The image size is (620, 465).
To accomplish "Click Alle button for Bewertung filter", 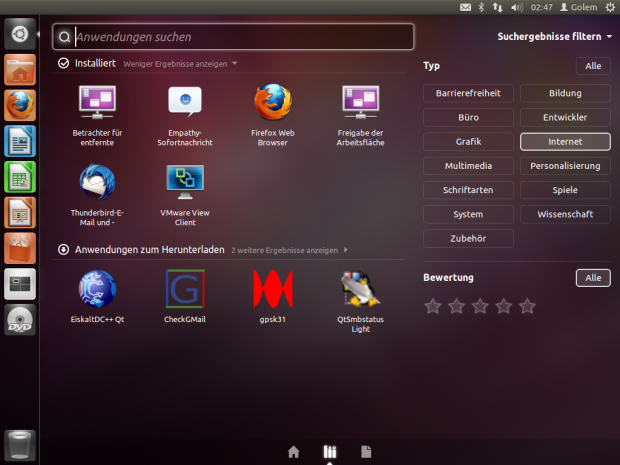I will point(593,278).
